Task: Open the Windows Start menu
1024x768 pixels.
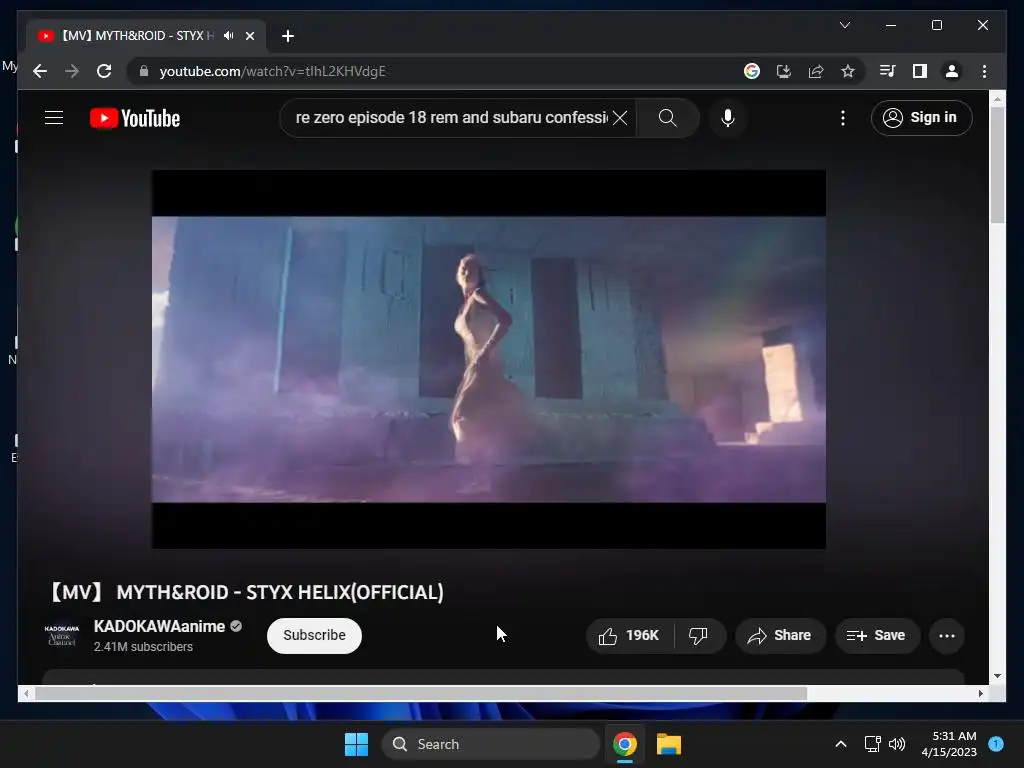Action: pos(357,744)
